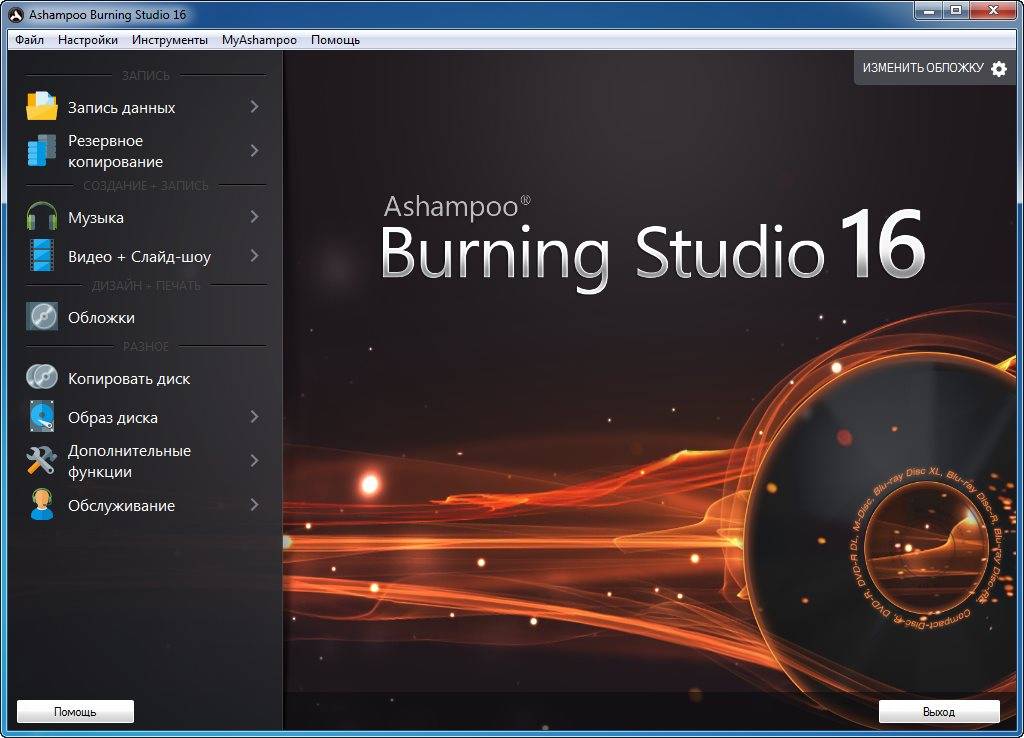The image size is (1024, 738).
Task: Click the Дополнительные функции tools icon
Action: (x=42, y=460)
